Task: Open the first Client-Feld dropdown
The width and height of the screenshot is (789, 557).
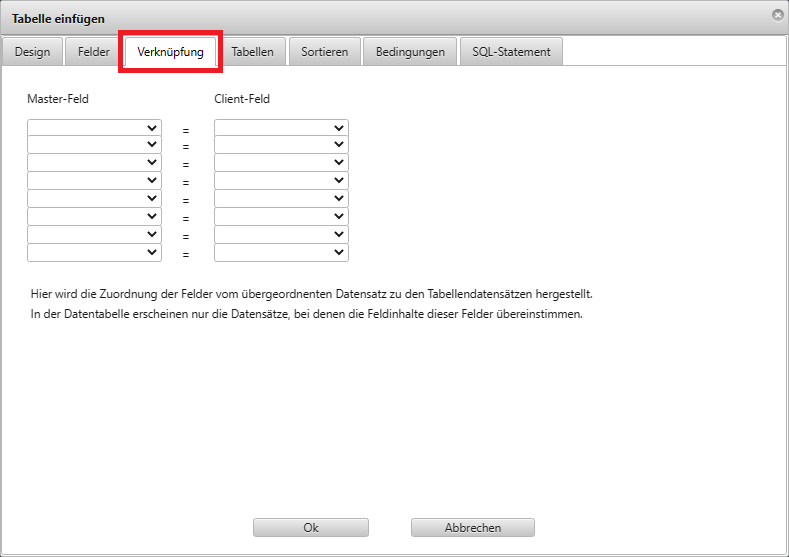Action: coord(281,128)
